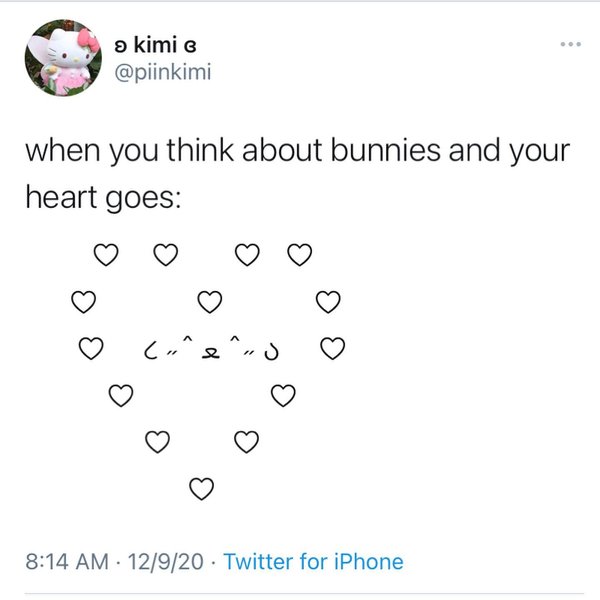Click the right heart just above bottom tip
This screenshot has height=600, width=600.
[x=247, y=440]
